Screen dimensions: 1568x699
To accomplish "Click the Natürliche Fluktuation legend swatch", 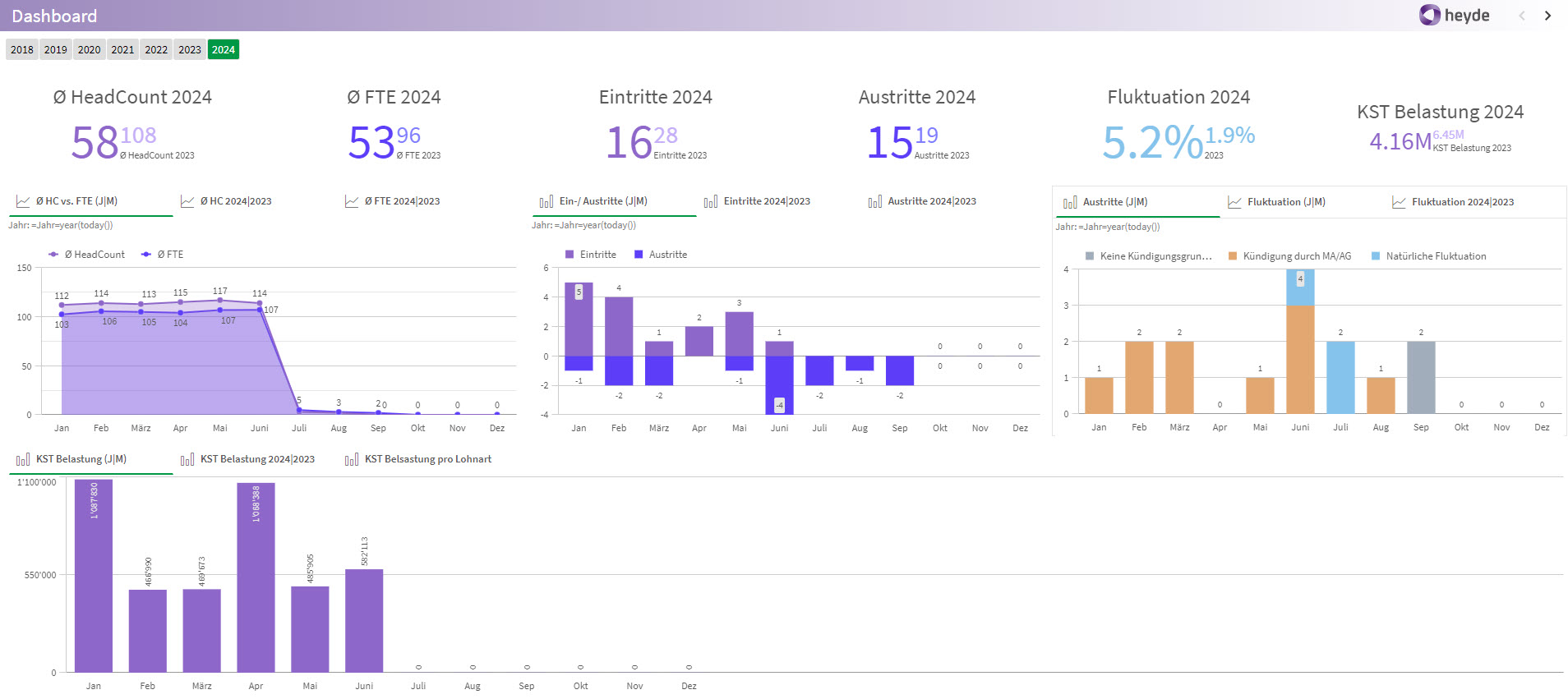I will coord(1376,256).
